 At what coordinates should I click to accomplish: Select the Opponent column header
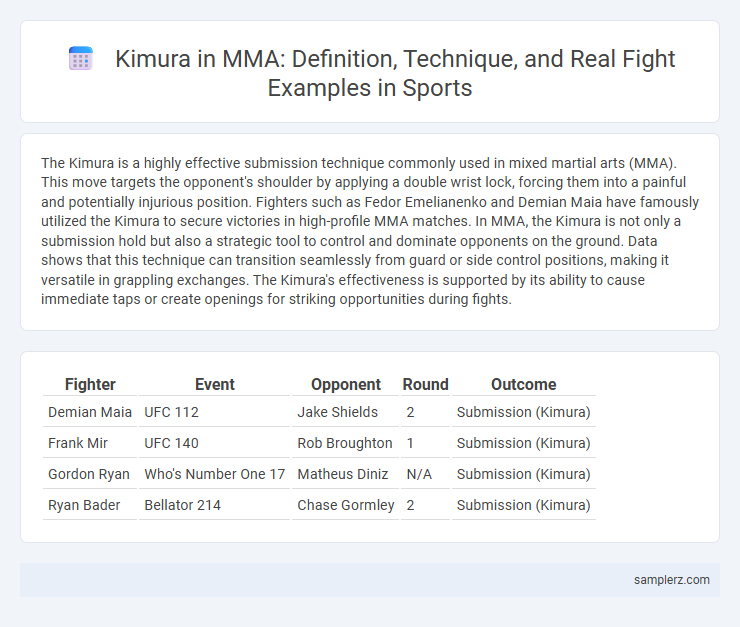click(345, 385)
